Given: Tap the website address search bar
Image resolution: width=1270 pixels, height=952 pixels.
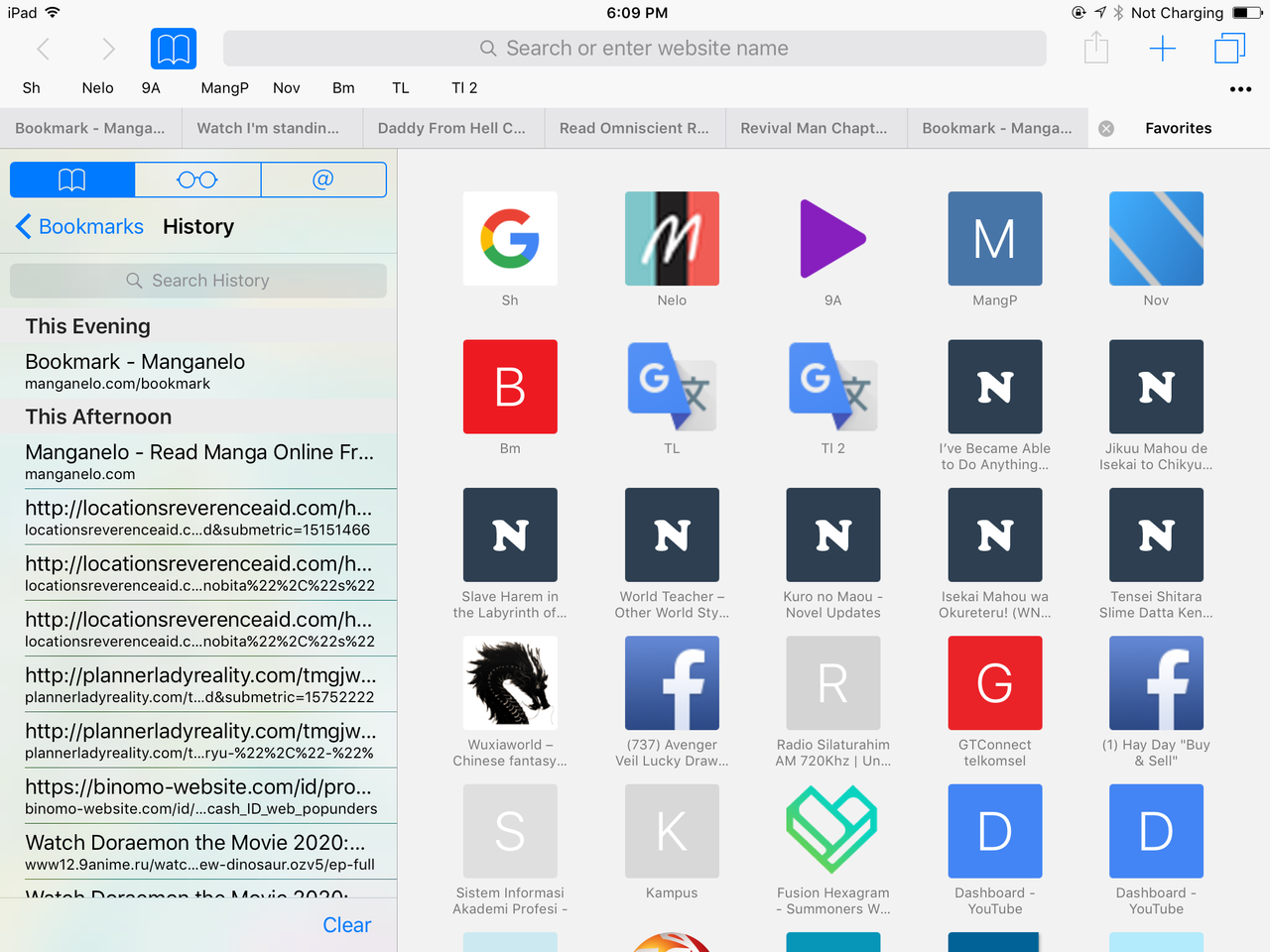Looking at the screenshot, I should [635, 49].
